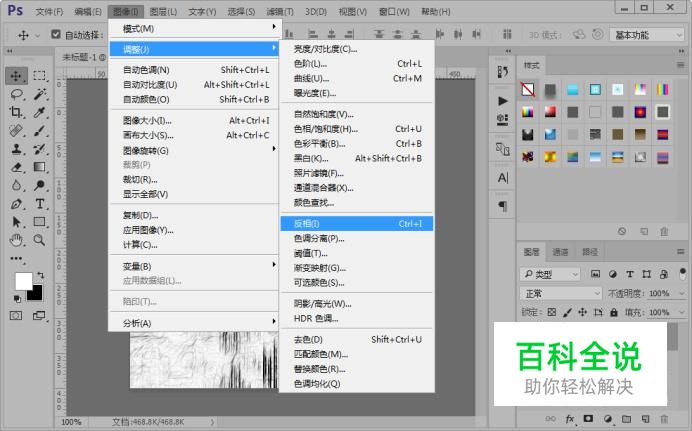Select the Hand tool
This screenshot has height=431, width=692.
click(16, 240)
